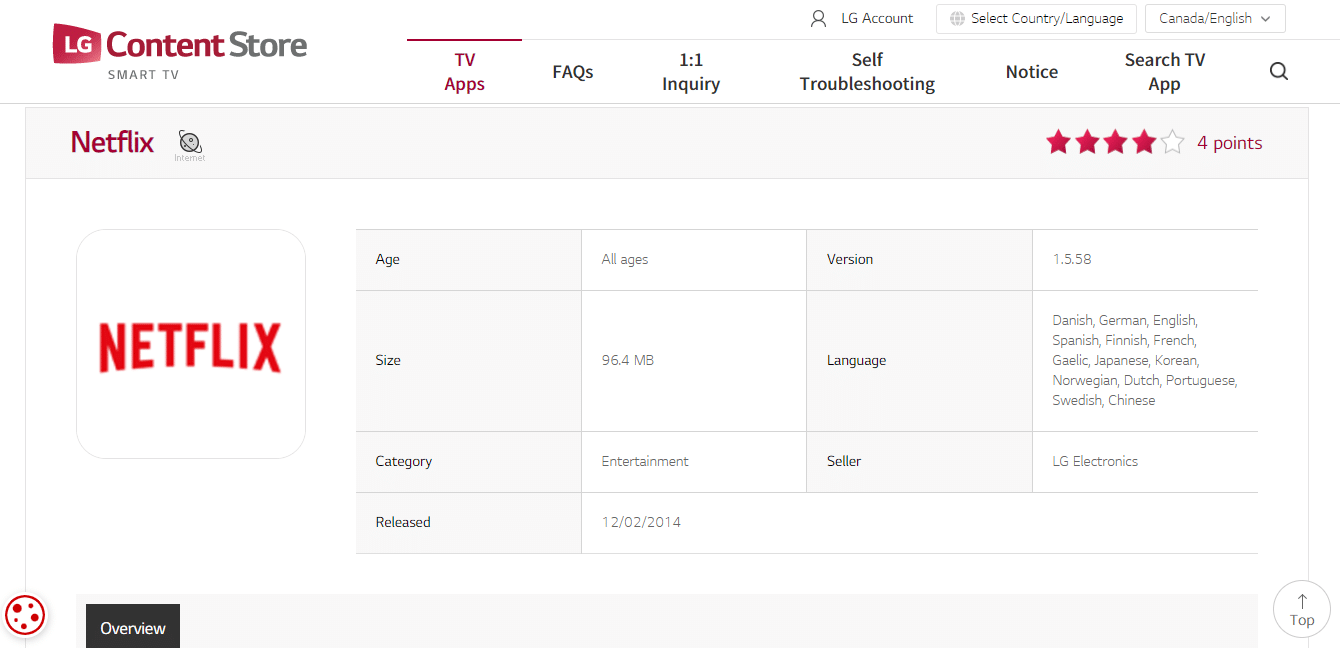The width and height of the screenshot is (1340, 648).
Task: Open the 1:1 Inquiry menu item
Action: 691,72
